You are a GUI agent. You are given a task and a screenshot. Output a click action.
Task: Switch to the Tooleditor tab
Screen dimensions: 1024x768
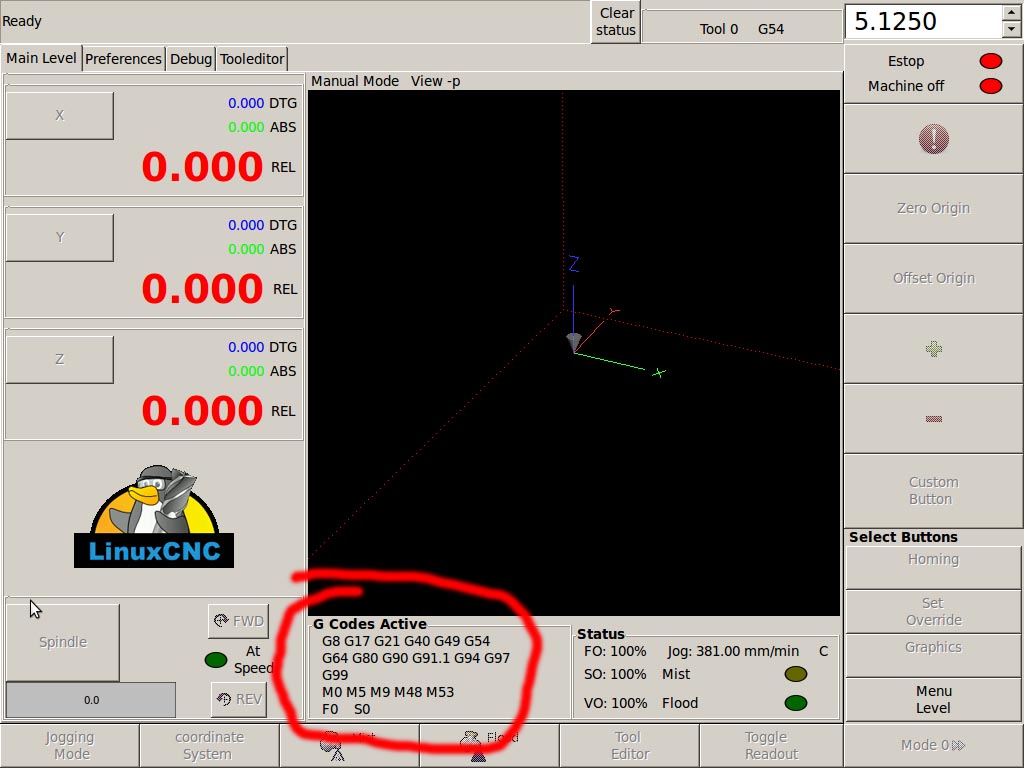coord(251,59)
